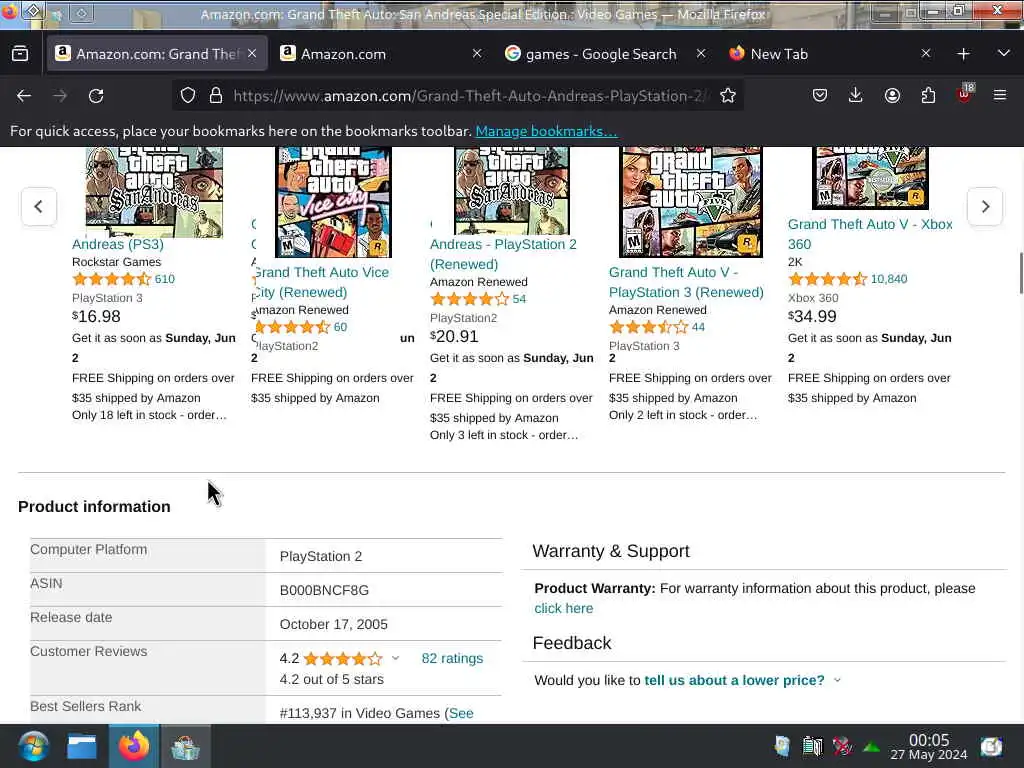Open the taskbar clock showing 00:05
The width and height of the screenshot is (1024, 768).
click(x=929, y=746)
